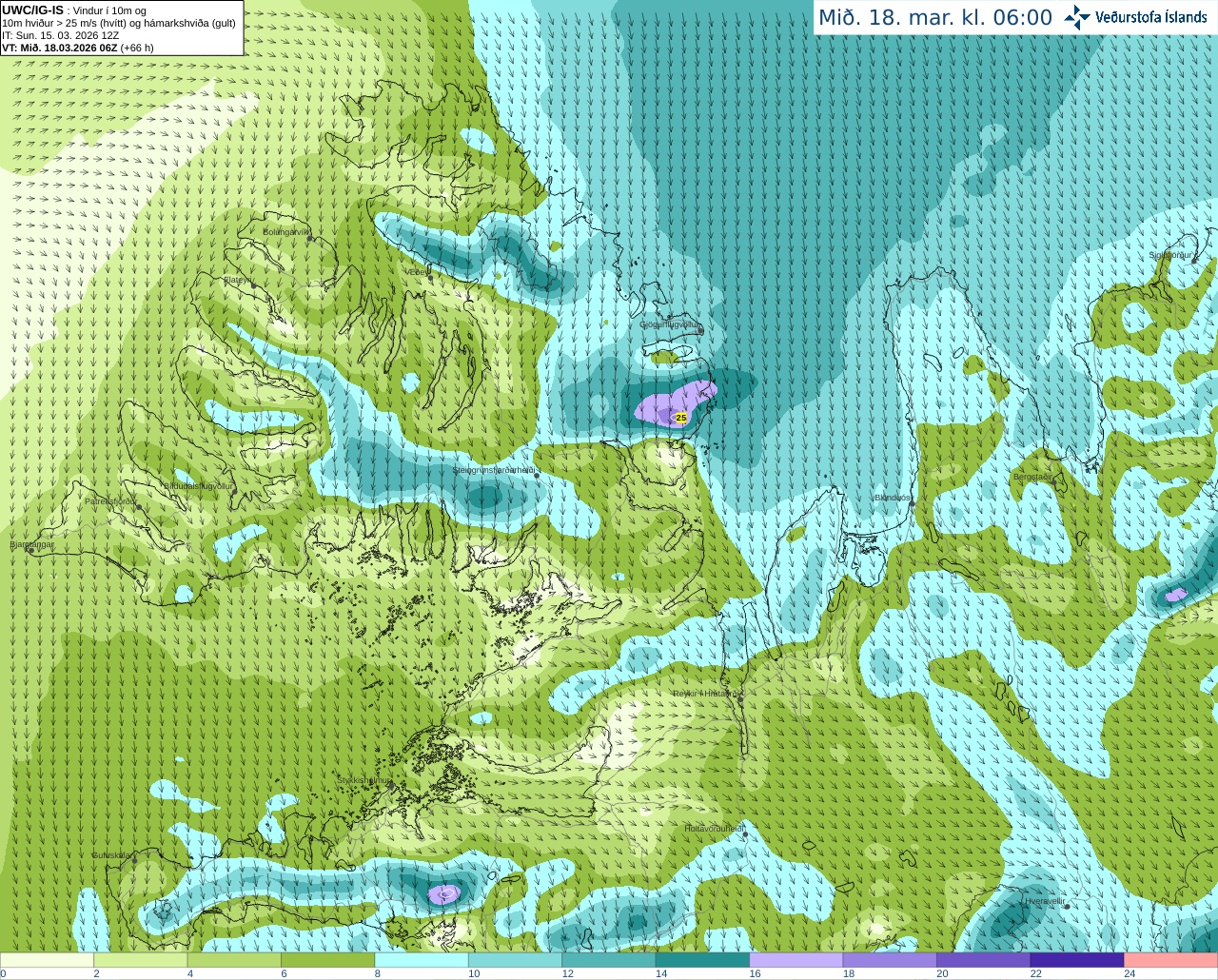The height and width of the screenshot is (980, 1218).
Task: Click the legend scale number 8
Action: pyautogui.click(x=378, y=974)
